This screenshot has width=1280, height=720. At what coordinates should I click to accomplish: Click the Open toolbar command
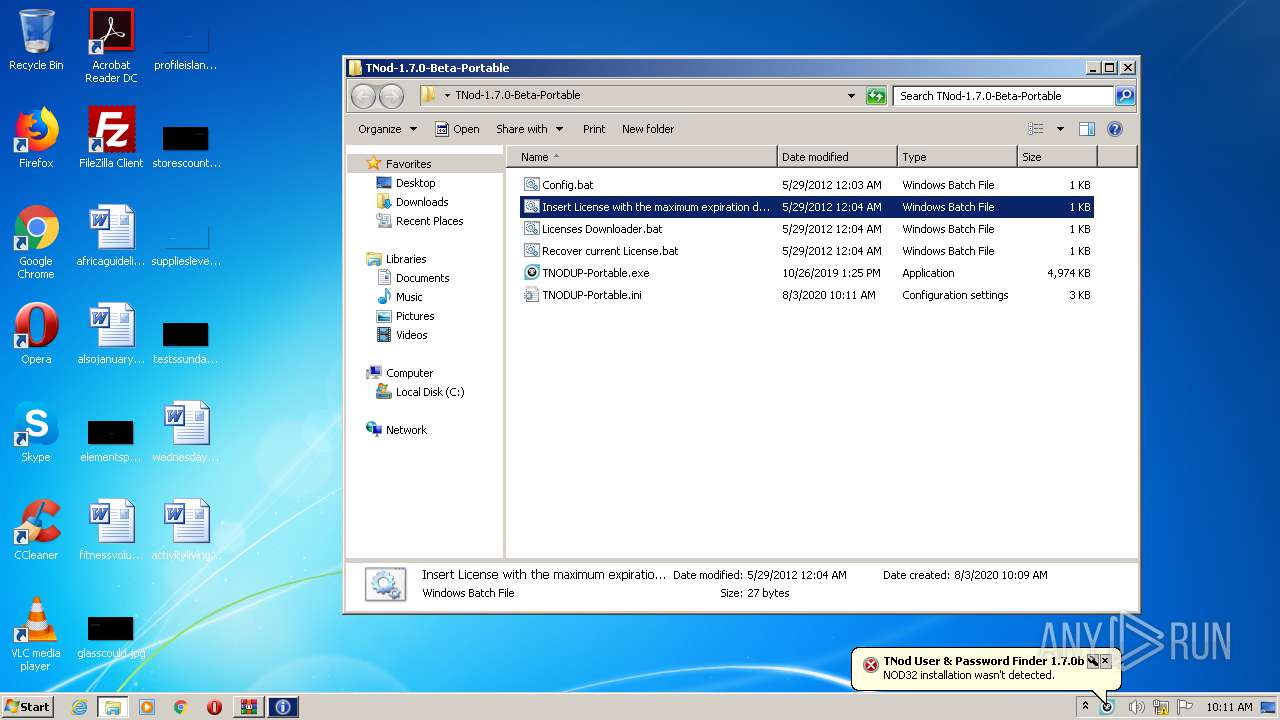point(457,129)
